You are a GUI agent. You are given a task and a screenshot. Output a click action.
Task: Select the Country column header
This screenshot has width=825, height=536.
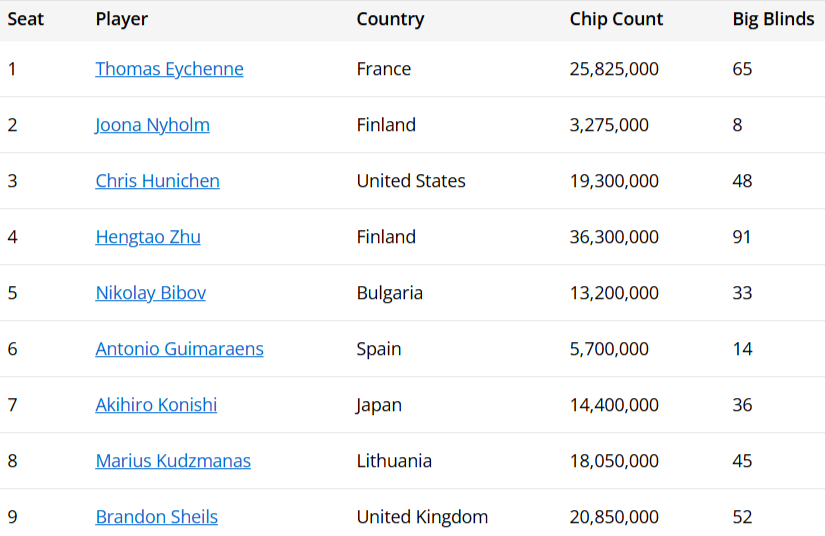pyautogui.click(x=390, y=19)
